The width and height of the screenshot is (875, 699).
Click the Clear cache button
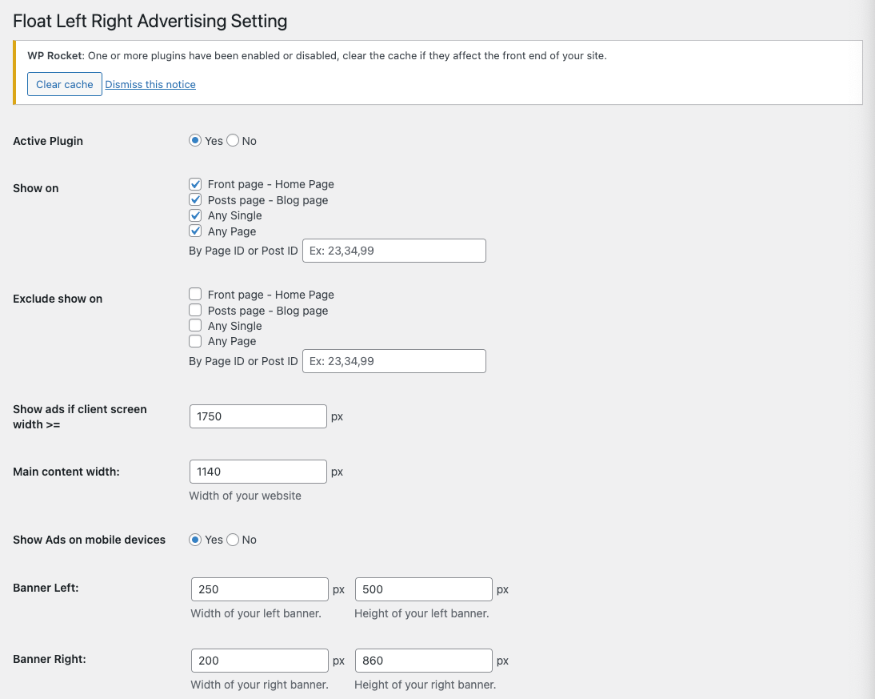pyautogui.click(x=64, y=85)
